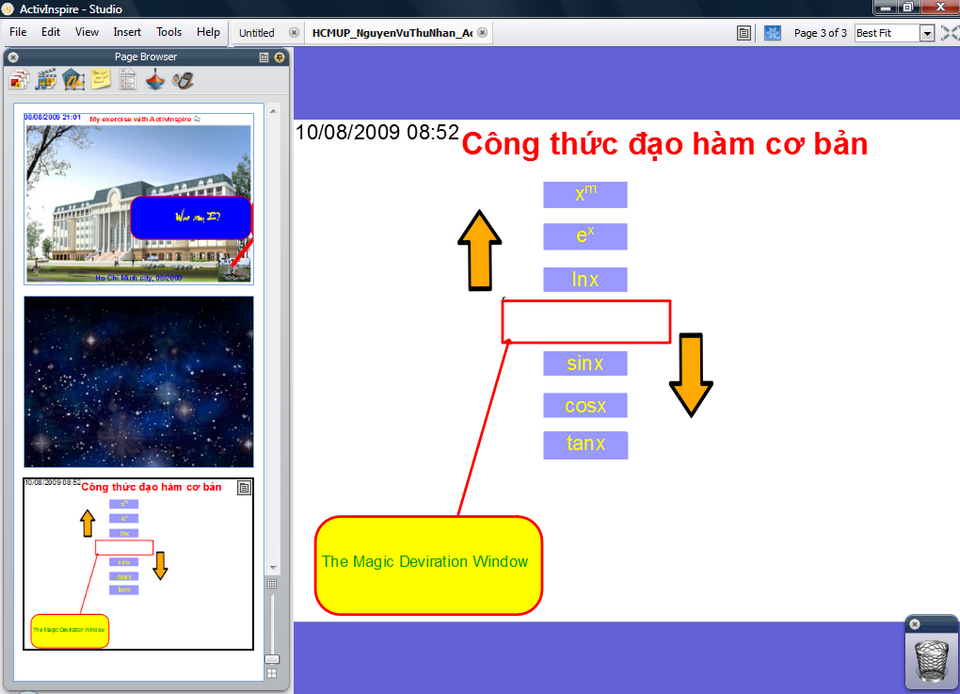Open the Notes Browser

click(x=100, y=80)
